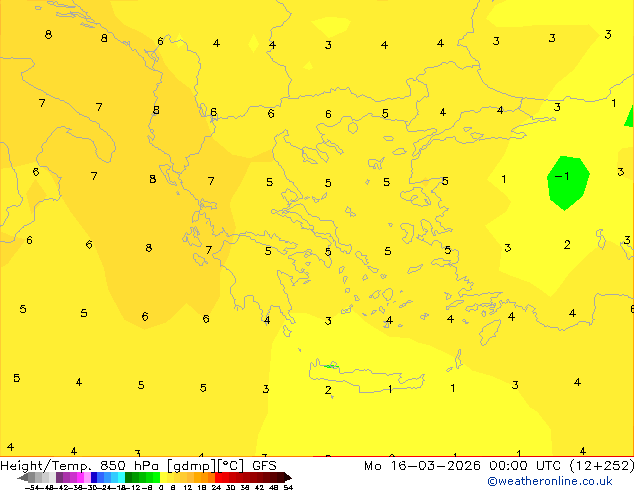
Task: Click the "0" label below the color scale
Action: point(161,487)
